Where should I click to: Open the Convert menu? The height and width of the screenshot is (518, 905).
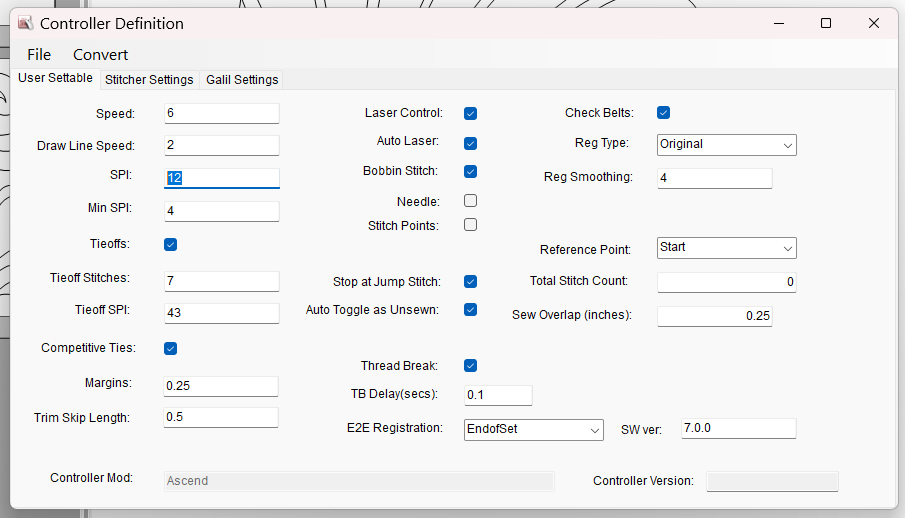100,55
